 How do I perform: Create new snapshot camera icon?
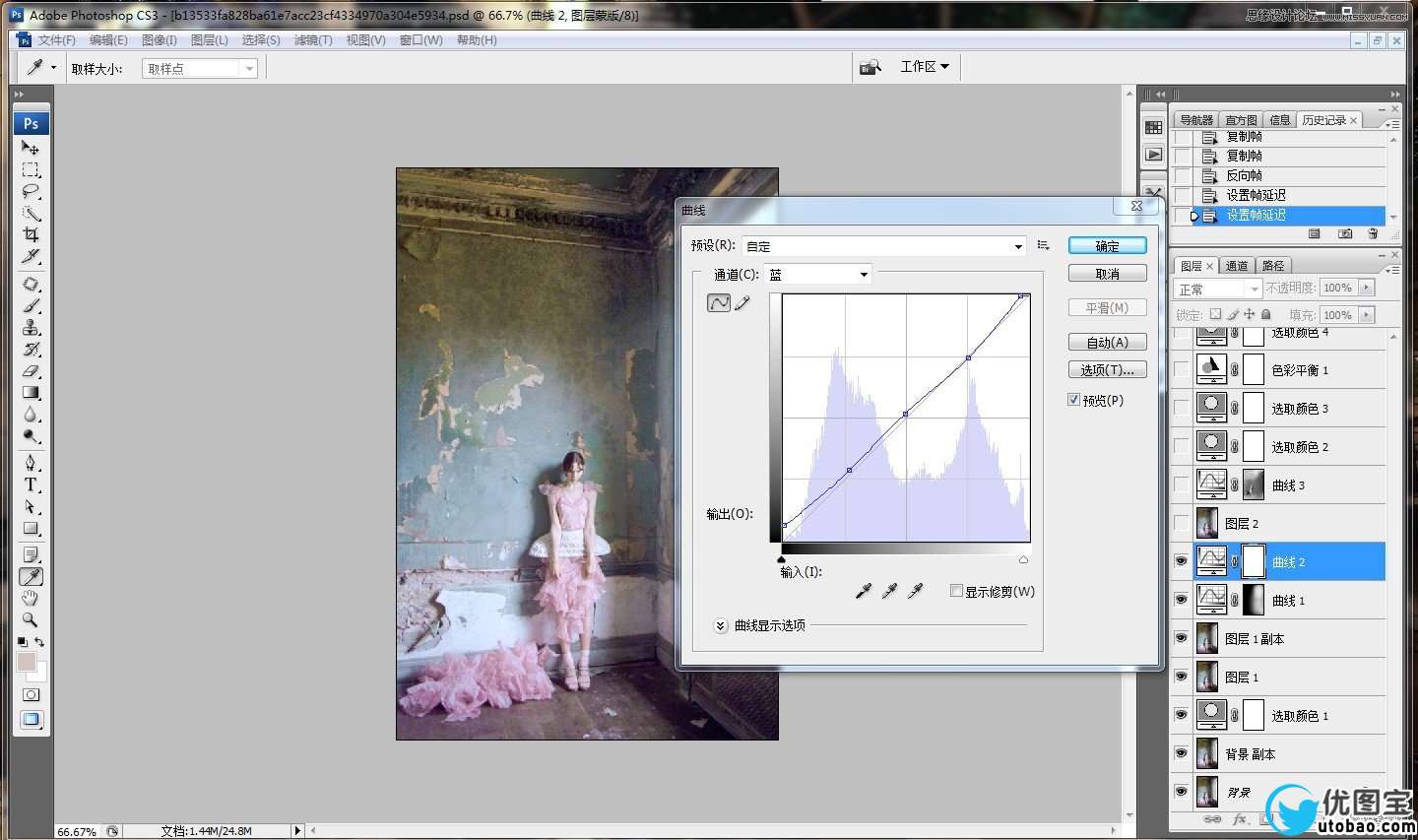(x=1345, y=234)
